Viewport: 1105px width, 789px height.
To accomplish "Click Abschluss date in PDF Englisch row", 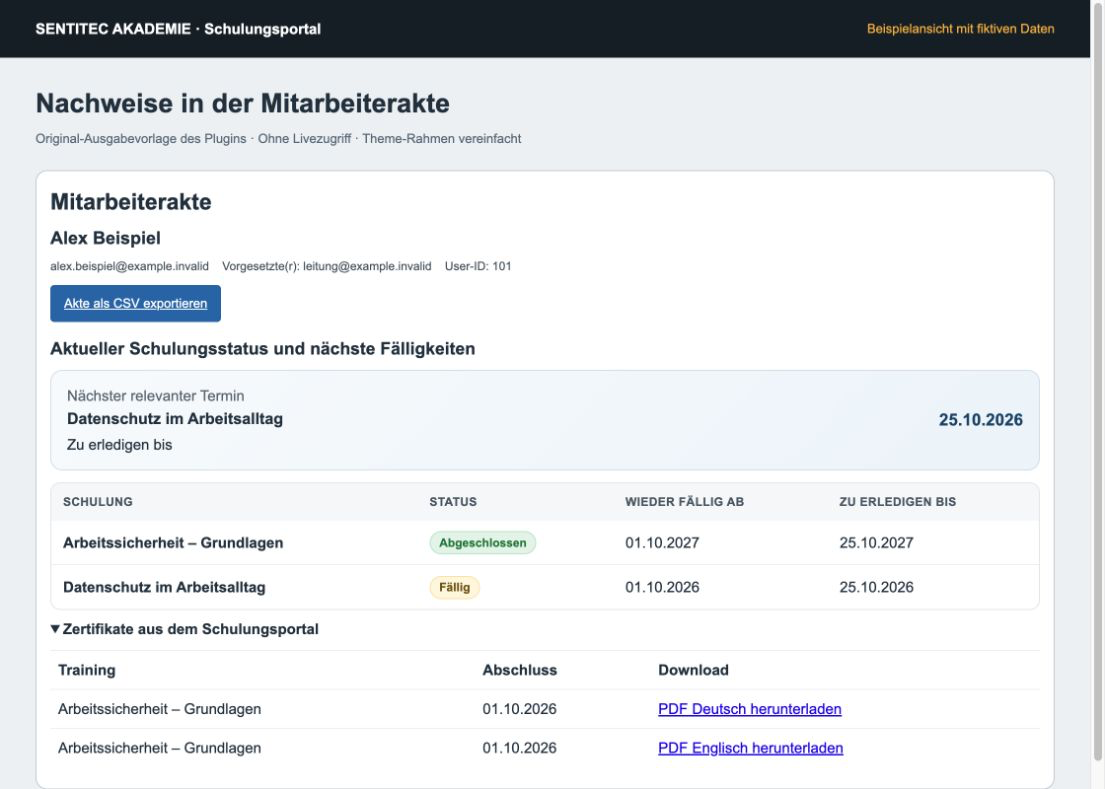I will click(x=519, y=748).
